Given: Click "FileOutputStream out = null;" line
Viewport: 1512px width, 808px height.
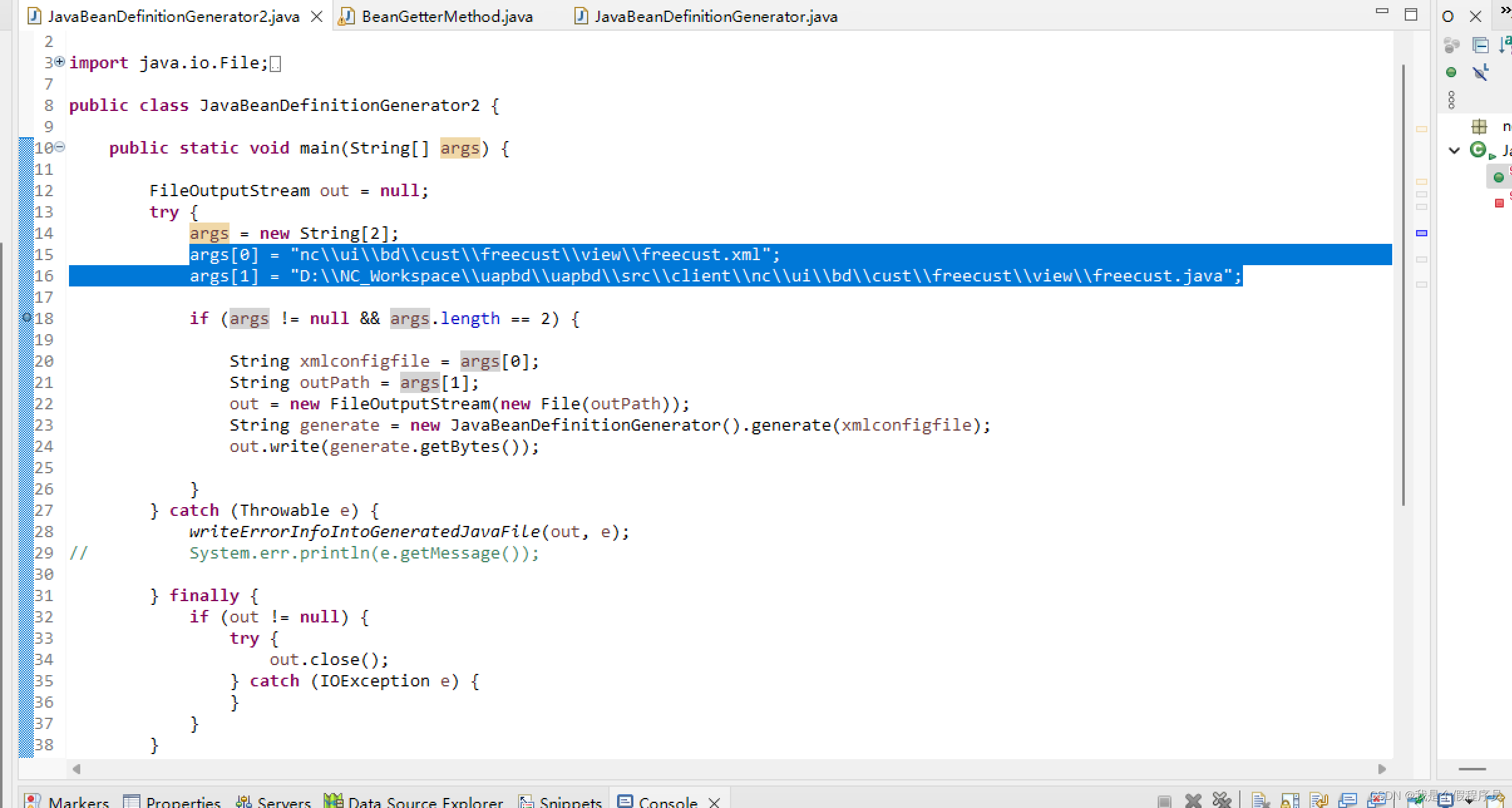Looking at the screenshot, I should pyautogui.click(x=289, y=191).
